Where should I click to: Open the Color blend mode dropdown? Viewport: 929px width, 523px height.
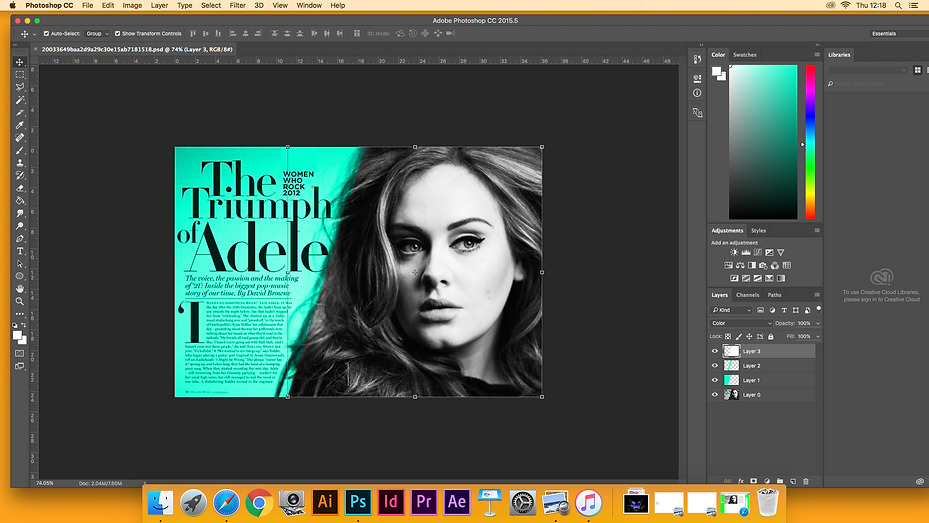coord(741,323)
